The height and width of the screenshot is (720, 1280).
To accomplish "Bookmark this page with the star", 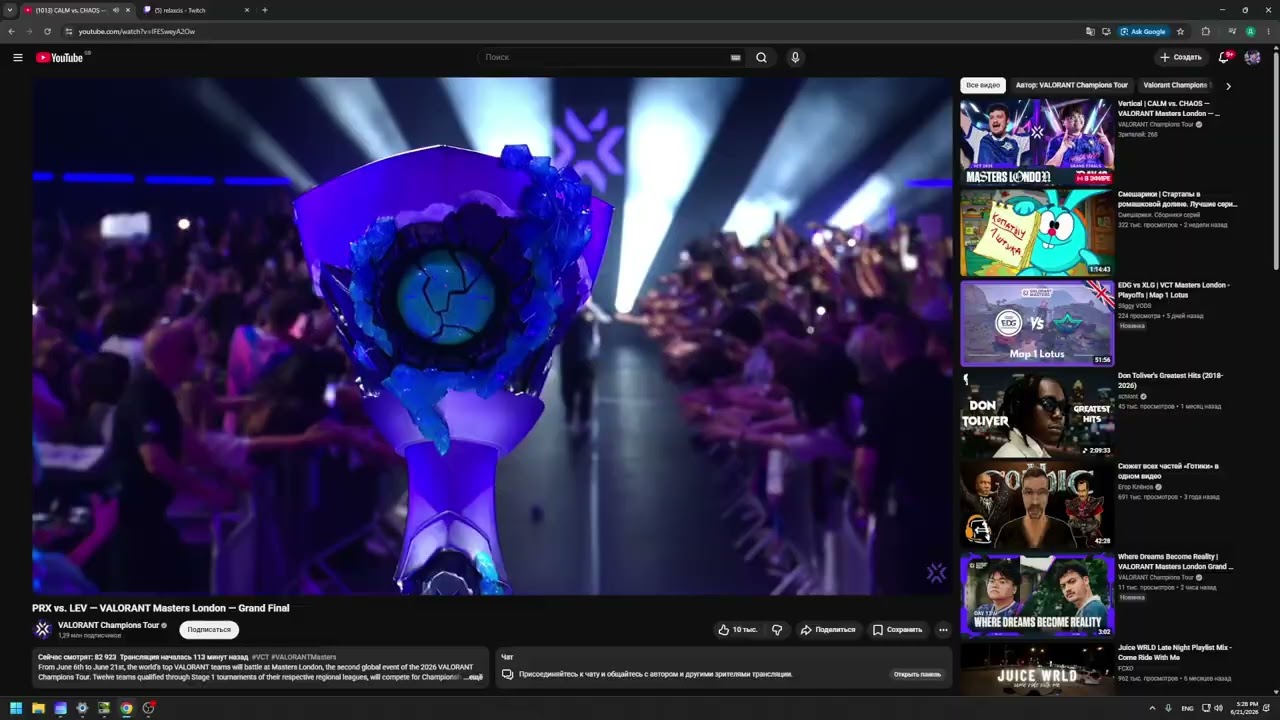I will coord(1180,31).
